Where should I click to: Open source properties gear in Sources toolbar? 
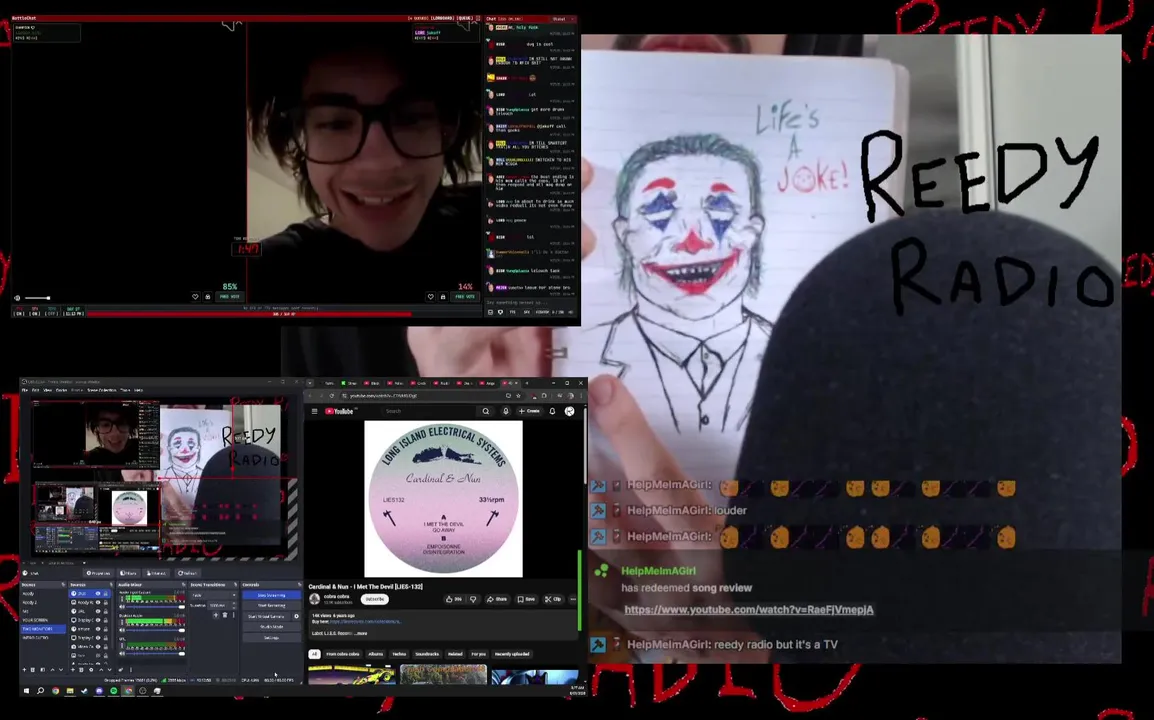coord(91,670)
